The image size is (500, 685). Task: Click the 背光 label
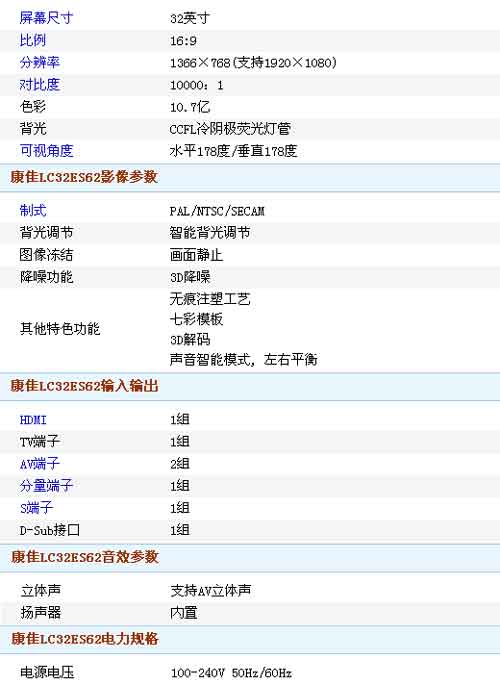[x=33, y=128]
